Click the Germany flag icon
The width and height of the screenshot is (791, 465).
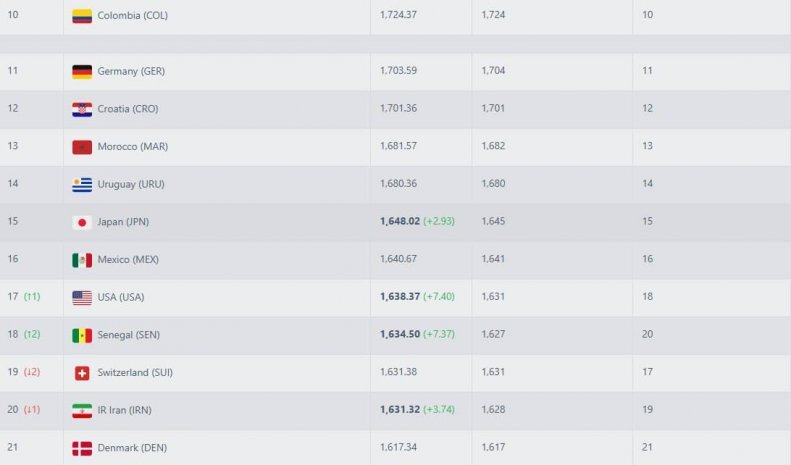[82, 72]
